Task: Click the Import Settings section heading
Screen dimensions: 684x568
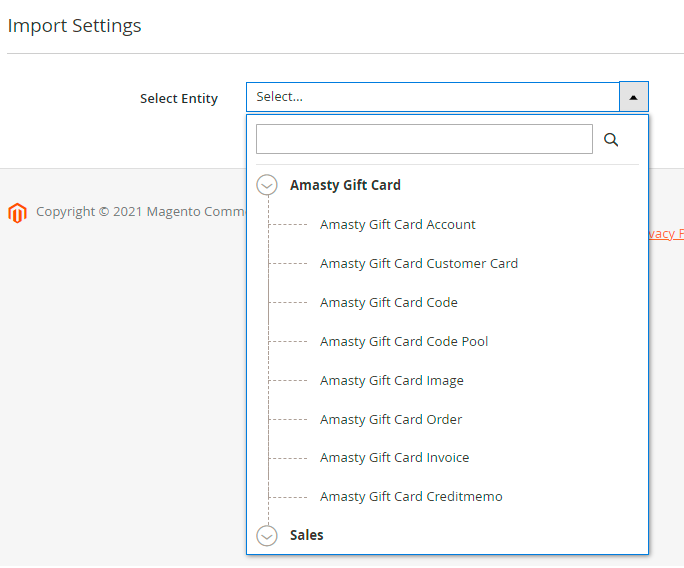Action: (x=74, y=26)
